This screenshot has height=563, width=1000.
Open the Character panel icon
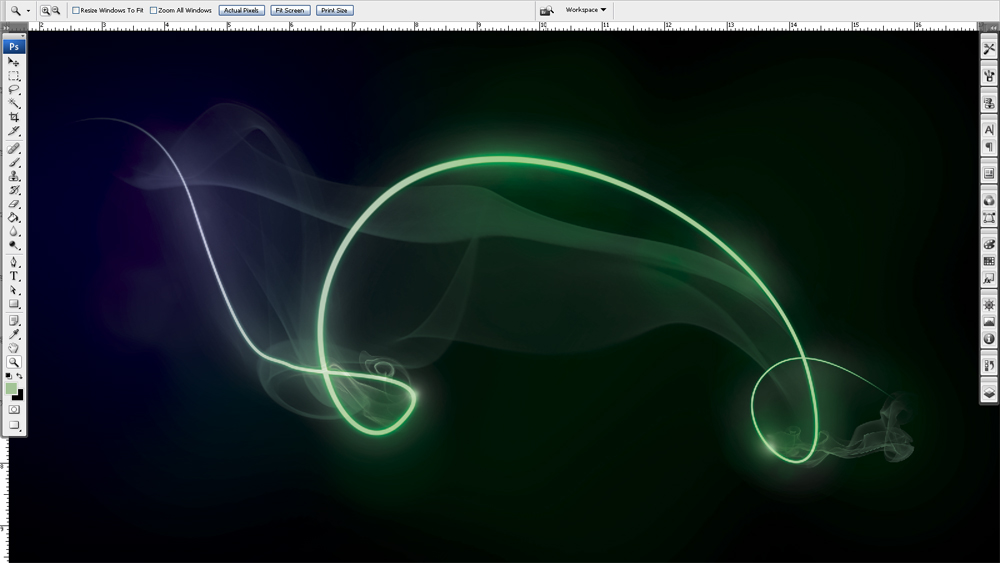coord(989,130)
